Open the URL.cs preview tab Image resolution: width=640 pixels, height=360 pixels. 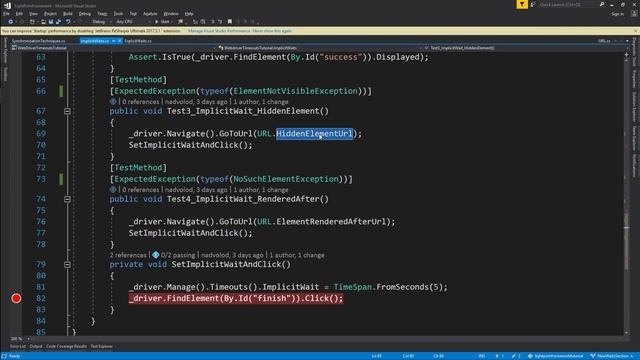point(604,41)
